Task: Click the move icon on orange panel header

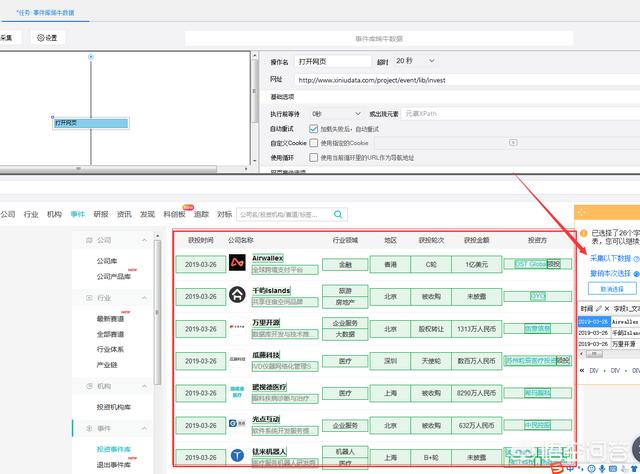Action: pyautogui.click(x=581, y=212)
